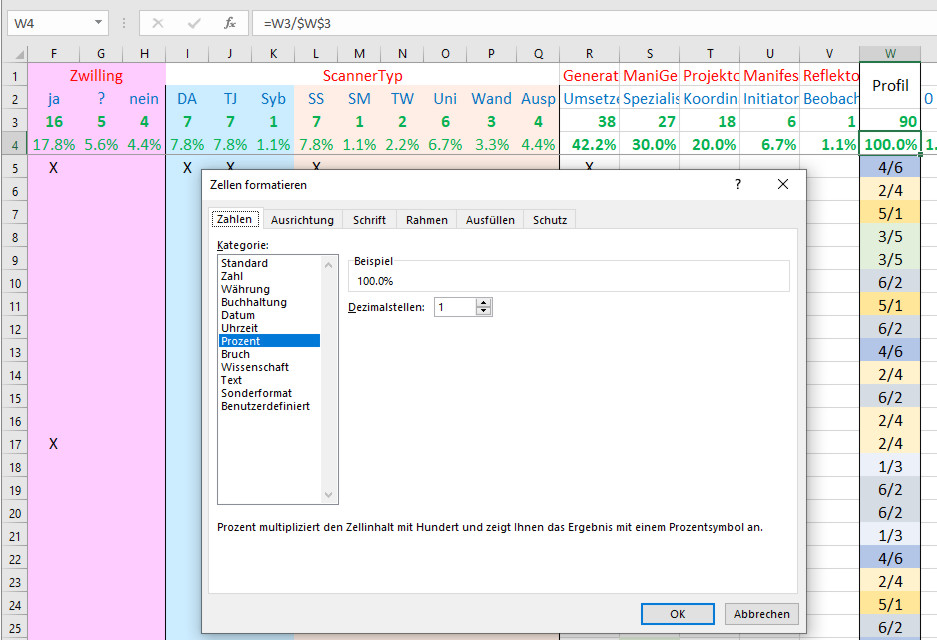Viewport: 937px width, 640px height.
Task: Select the Ausfüllen tab
Action: [x=490, y=220]
